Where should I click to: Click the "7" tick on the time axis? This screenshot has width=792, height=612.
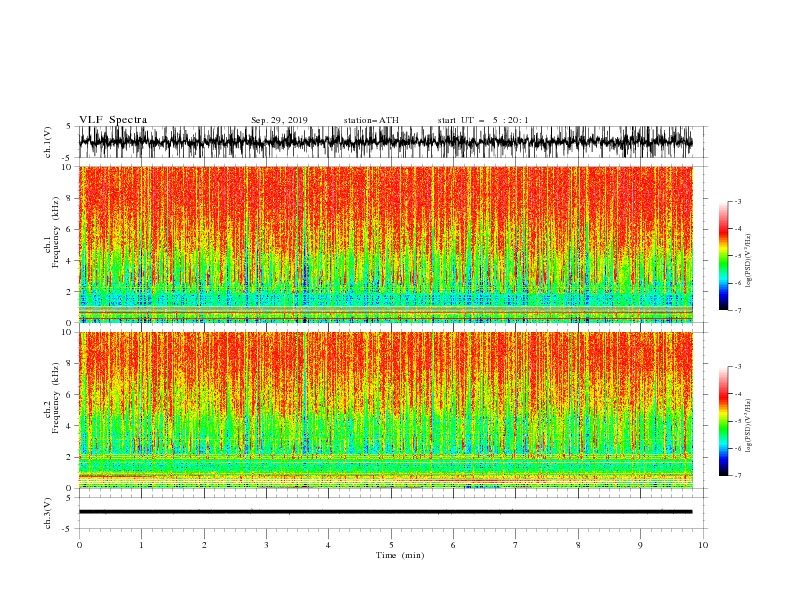tap(516, 545)
